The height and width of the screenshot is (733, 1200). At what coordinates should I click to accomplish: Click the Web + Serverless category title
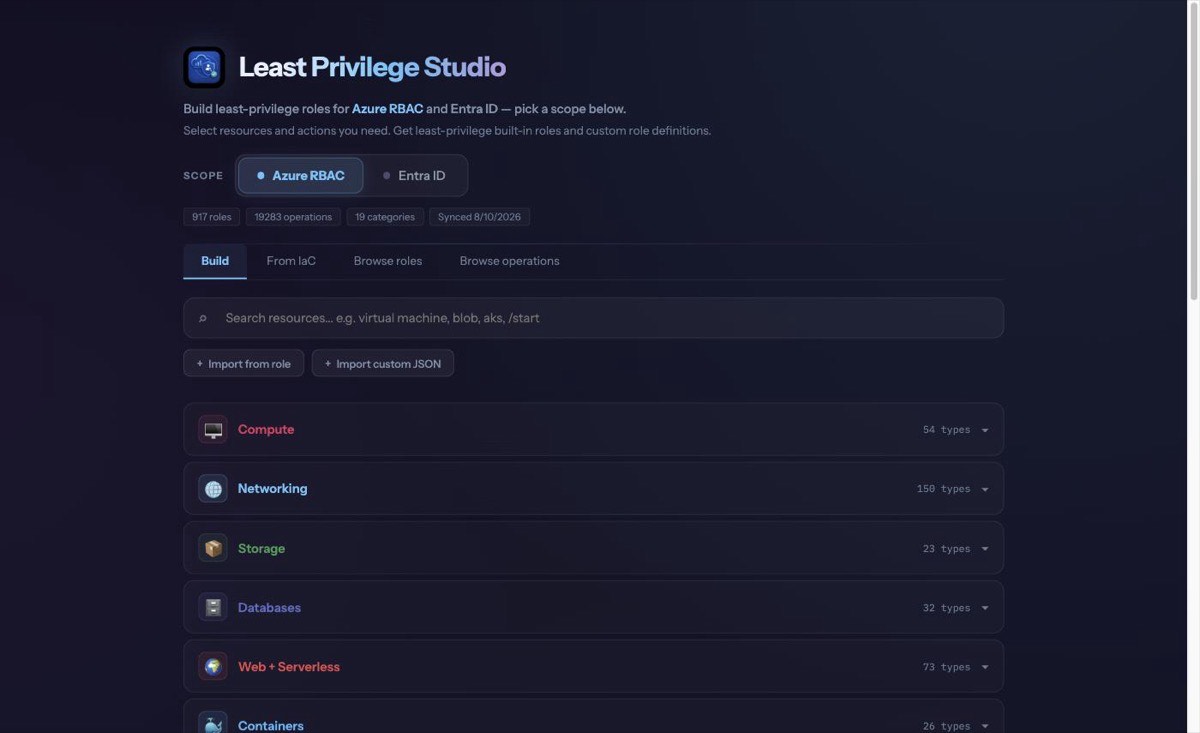[289, 666]
